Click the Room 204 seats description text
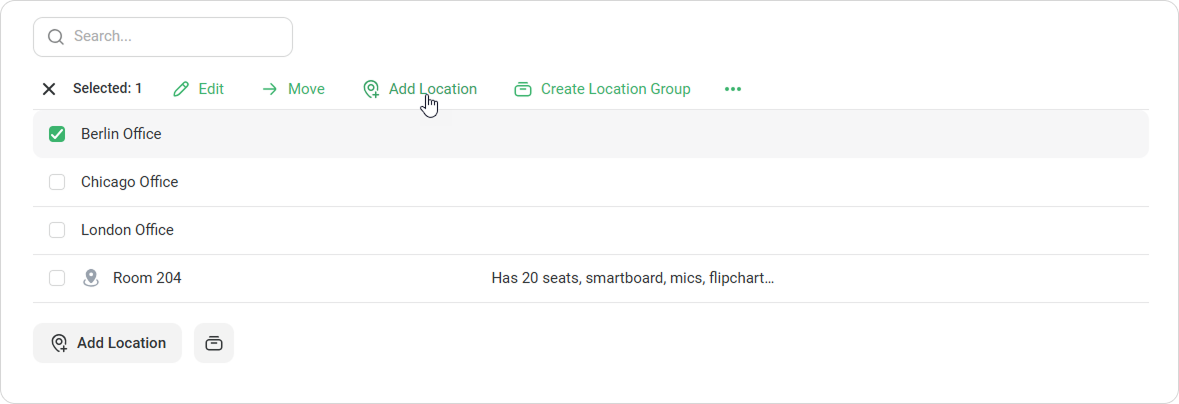1179x404 pixels. point(632,278)
